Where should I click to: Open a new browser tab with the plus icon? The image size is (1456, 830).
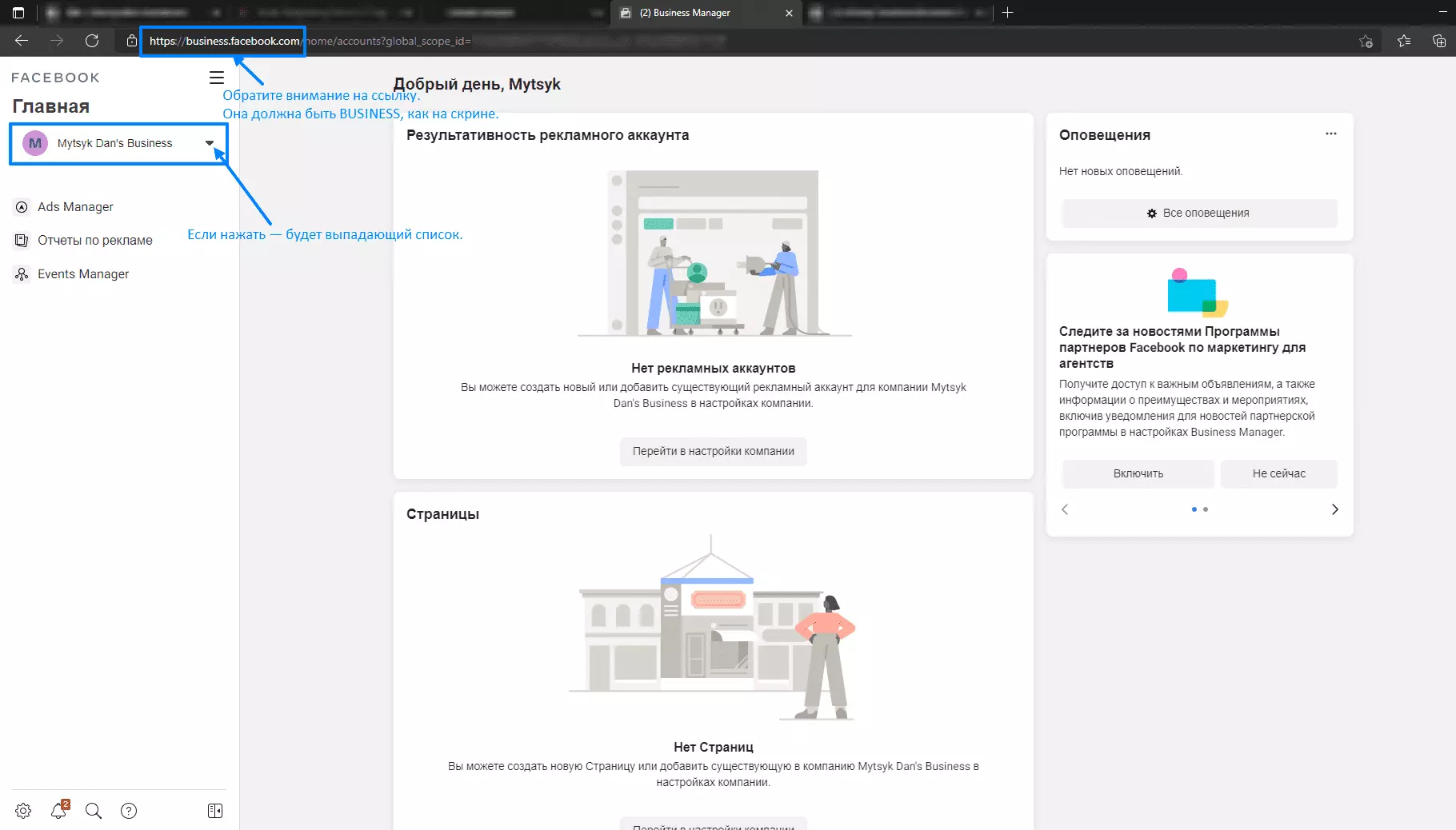coord(1008,13)
